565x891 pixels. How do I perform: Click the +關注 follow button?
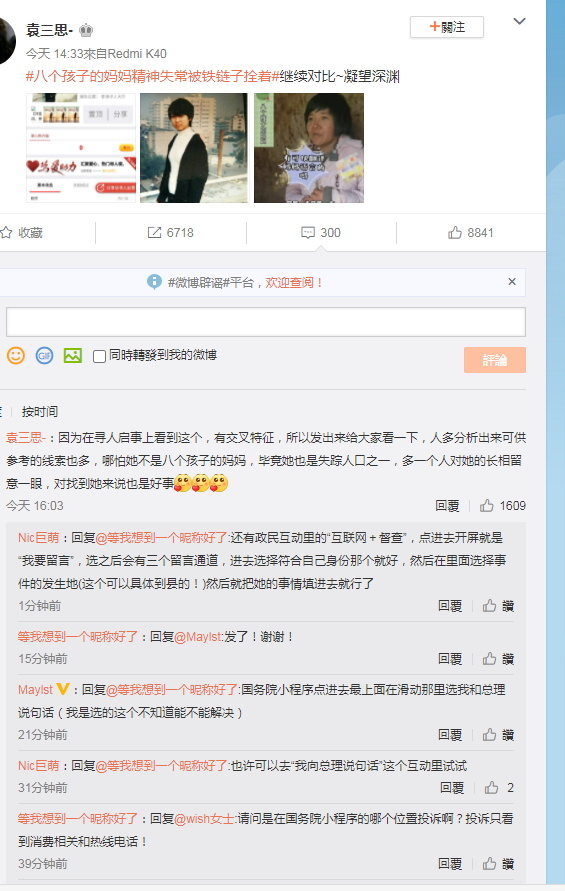click(x=447, y=27)
